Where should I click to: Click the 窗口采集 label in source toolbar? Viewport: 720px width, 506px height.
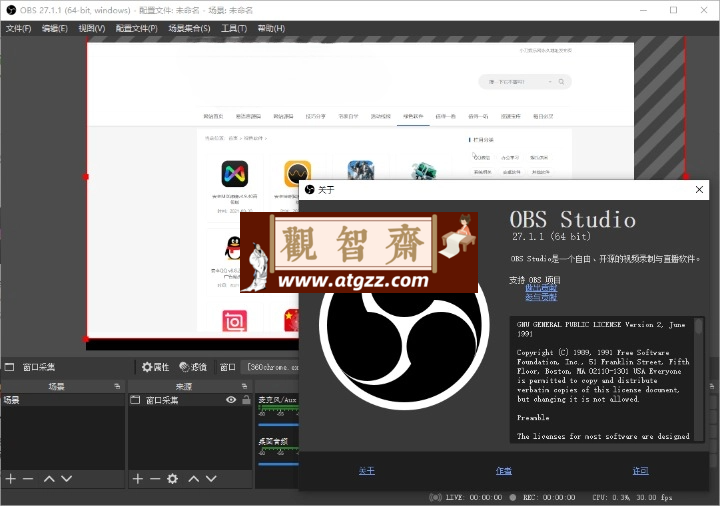click(x=39, y=367)
